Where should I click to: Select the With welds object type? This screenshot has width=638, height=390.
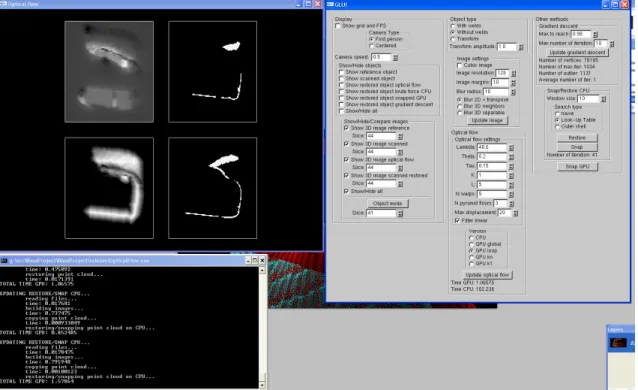pyautogui.click(x=453, y=26)
